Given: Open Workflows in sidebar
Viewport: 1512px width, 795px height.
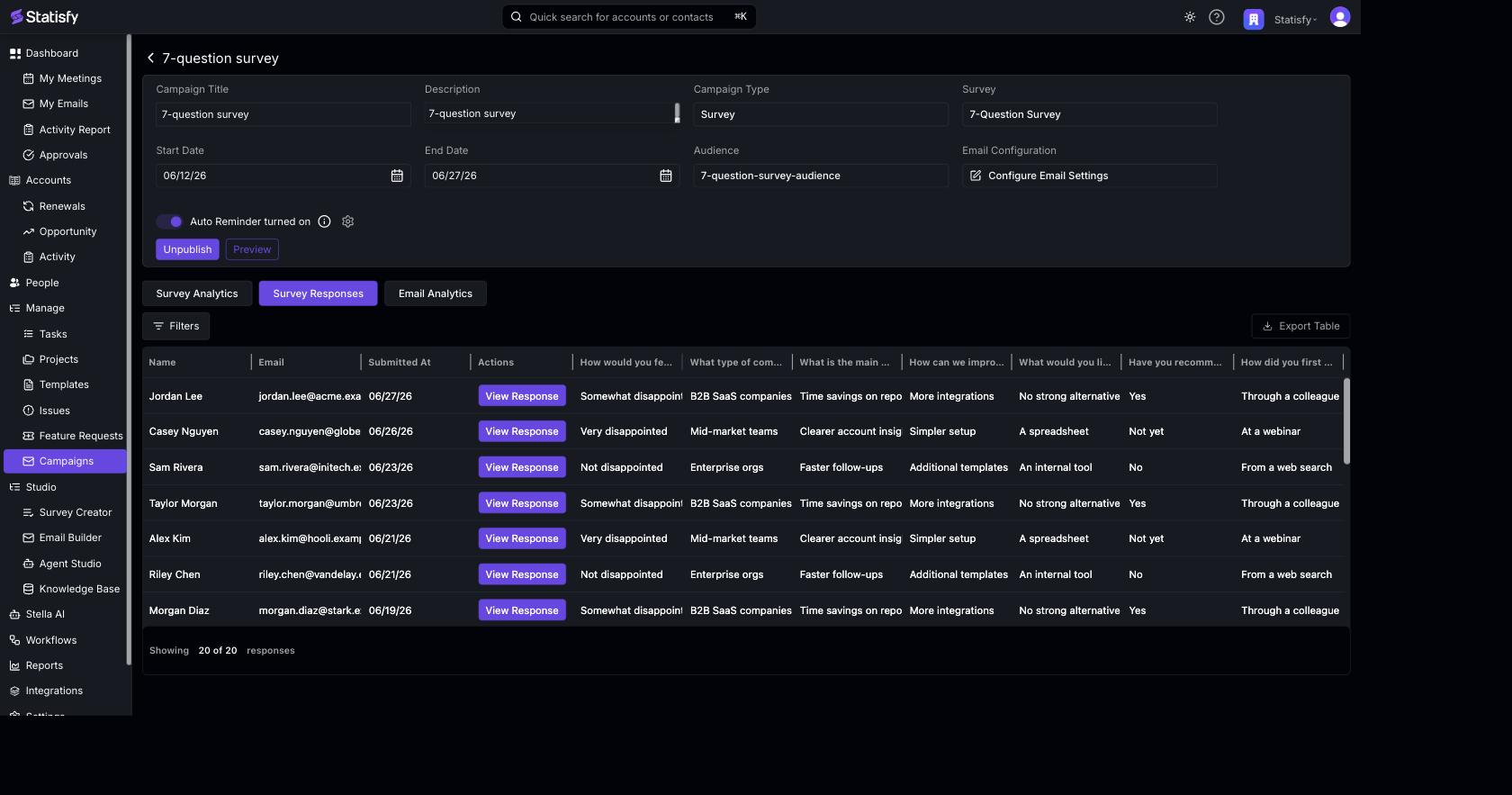Looking at the screenshot, I should click(x=42, y=640).
